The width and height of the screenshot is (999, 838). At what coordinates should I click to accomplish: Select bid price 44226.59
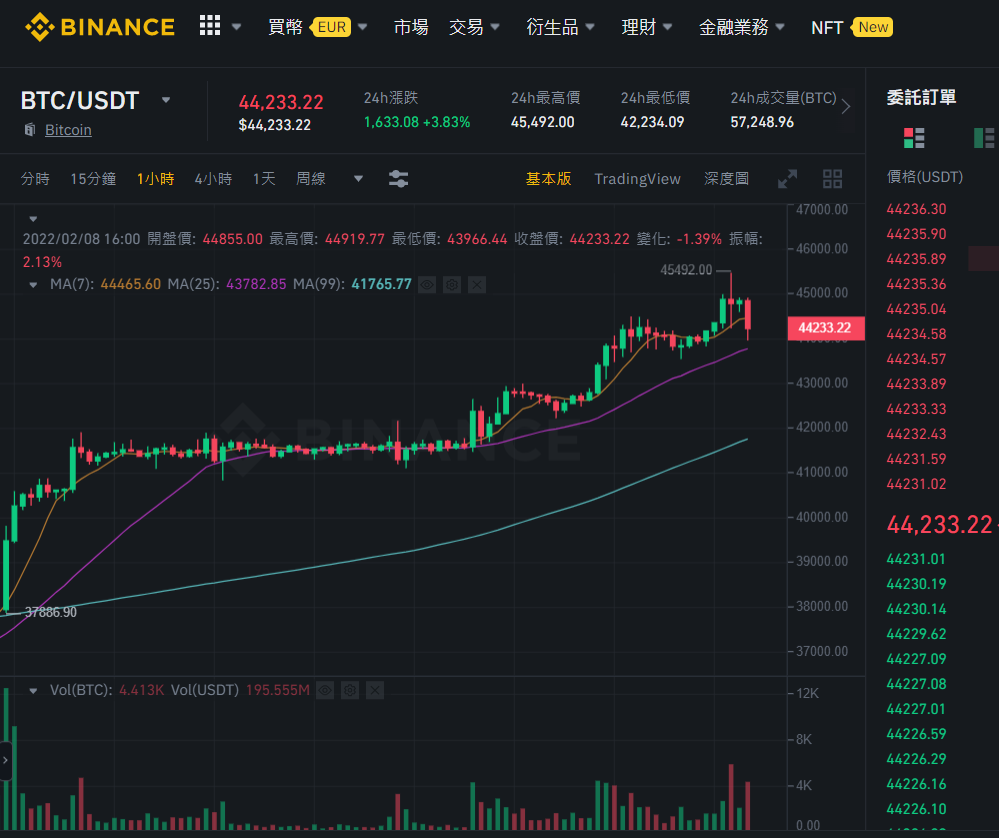[916, 734]
